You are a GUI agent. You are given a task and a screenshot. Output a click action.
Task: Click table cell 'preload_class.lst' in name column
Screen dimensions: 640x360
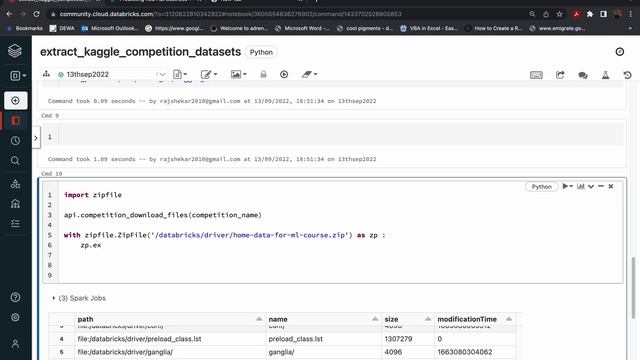click(296, 339)
